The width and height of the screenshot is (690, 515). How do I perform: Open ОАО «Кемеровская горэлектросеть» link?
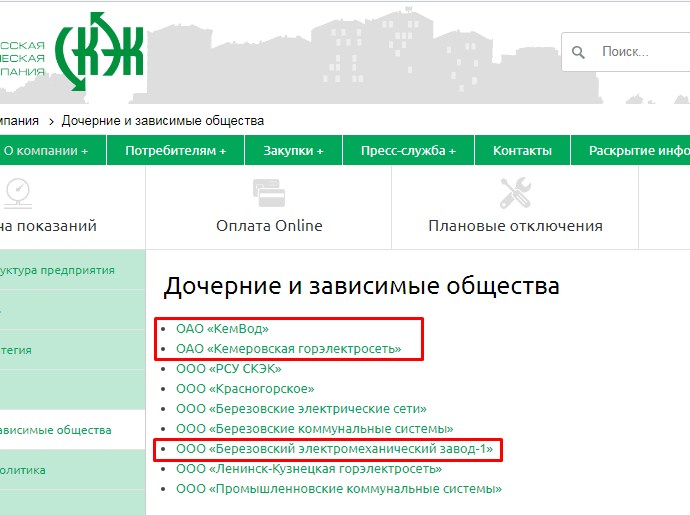click(289, 349)
